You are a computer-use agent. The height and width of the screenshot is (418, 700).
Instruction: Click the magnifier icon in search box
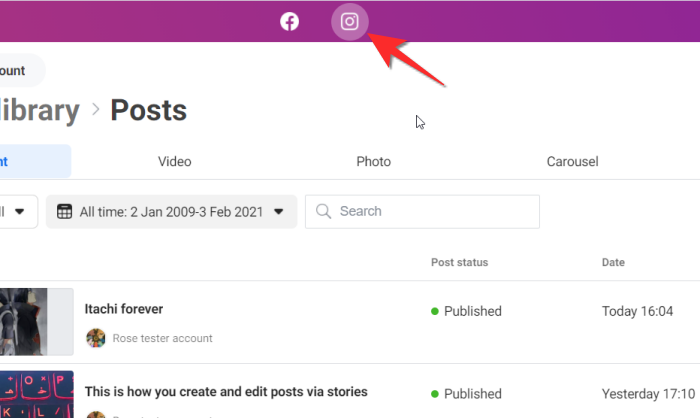[323, 211]
